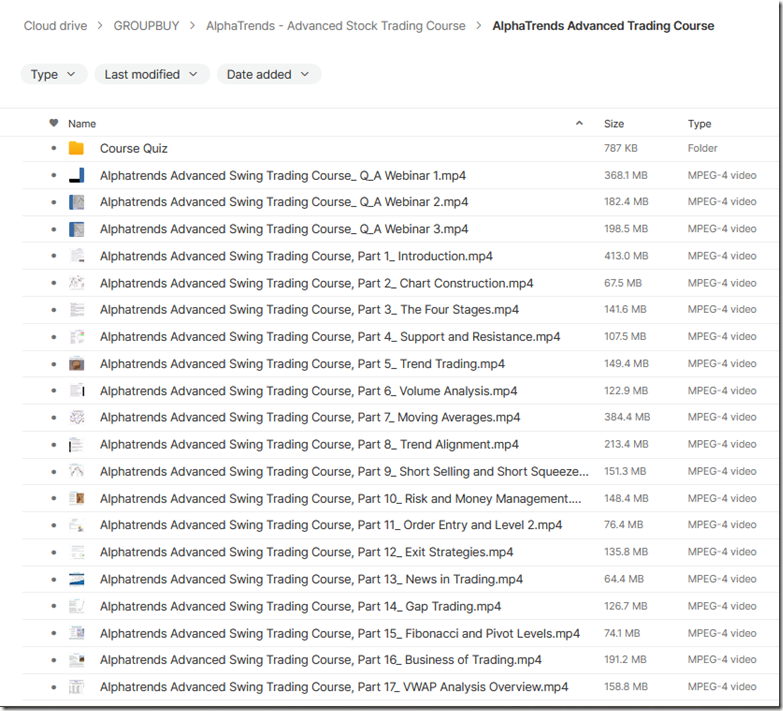Open Part 15_ Fibonacci and Pivot Levels.mp4
Viewport: 783px width, 711px height.
pyautogui.click(x=339, y=633)
